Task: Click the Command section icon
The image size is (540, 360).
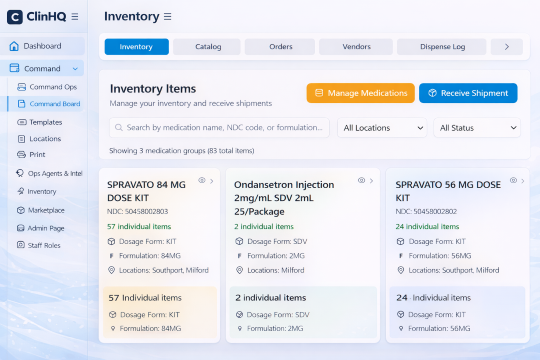Action: (14, 68)
